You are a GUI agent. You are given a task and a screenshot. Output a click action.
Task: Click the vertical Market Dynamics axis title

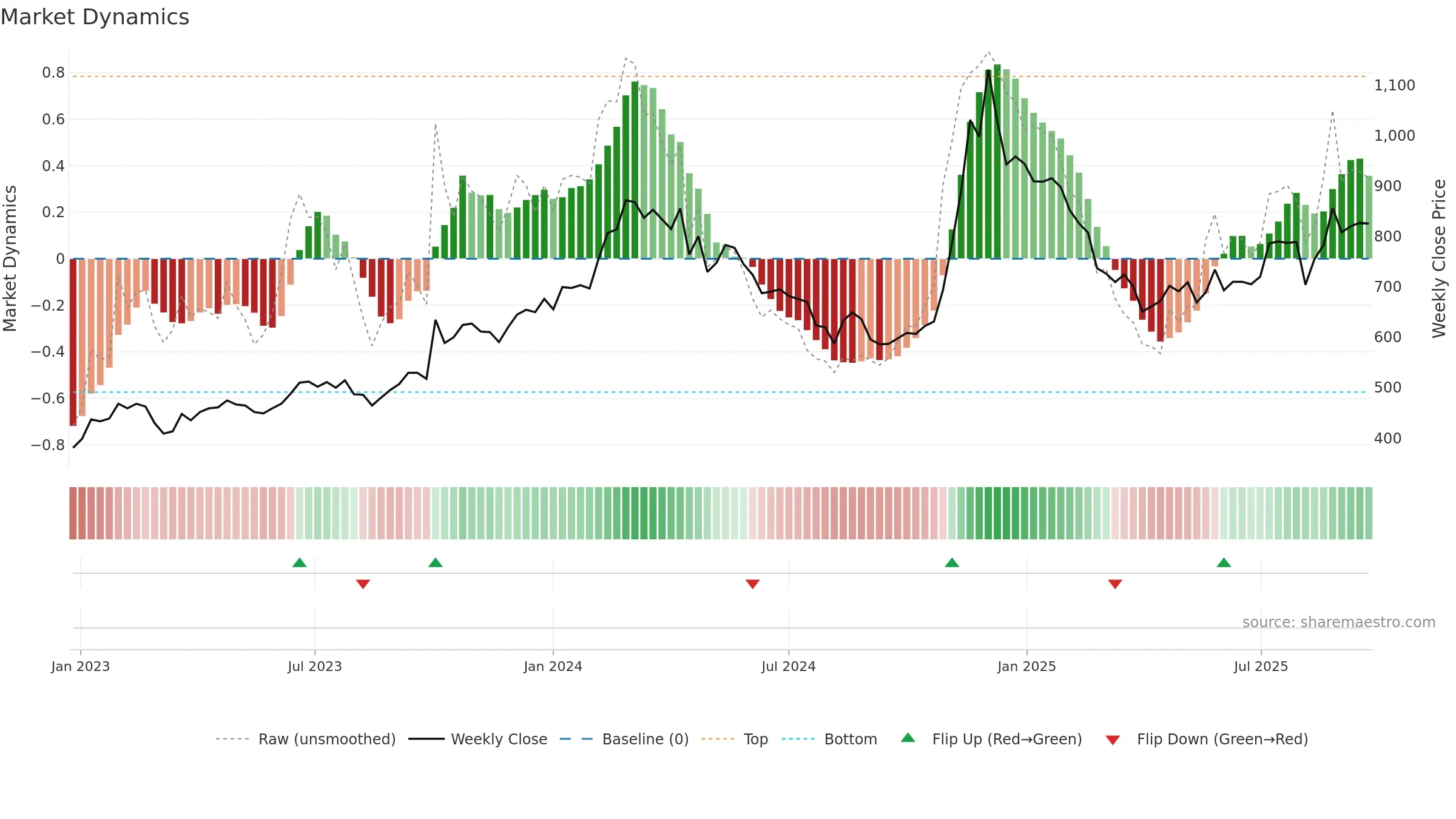click(x=10, y=258)
